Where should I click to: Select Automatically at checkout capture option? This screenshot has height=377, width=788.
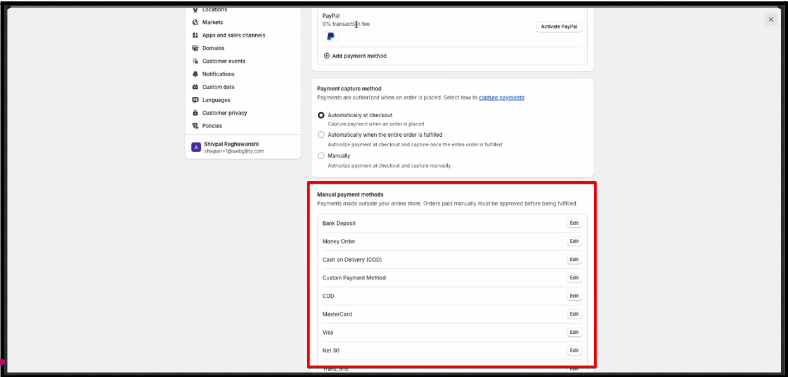[x=321, y=115]
